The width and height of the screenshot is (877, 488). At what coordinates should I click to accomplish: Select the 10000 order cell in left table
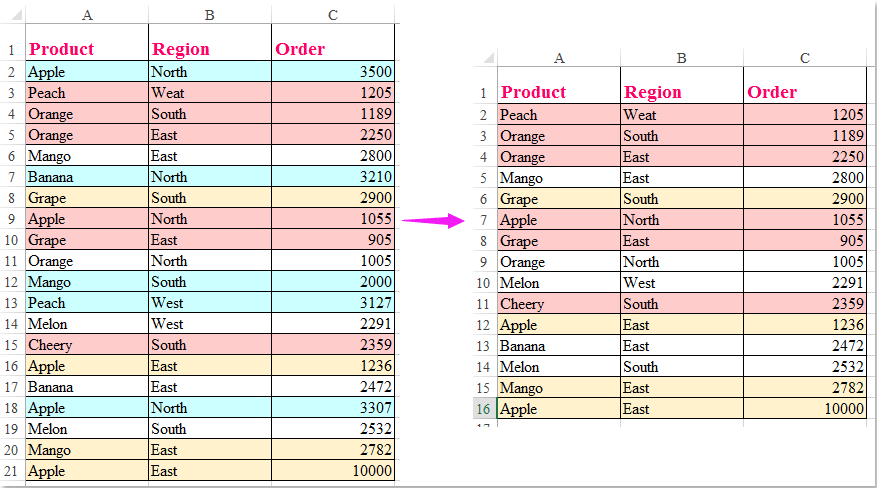click(333, 471)
